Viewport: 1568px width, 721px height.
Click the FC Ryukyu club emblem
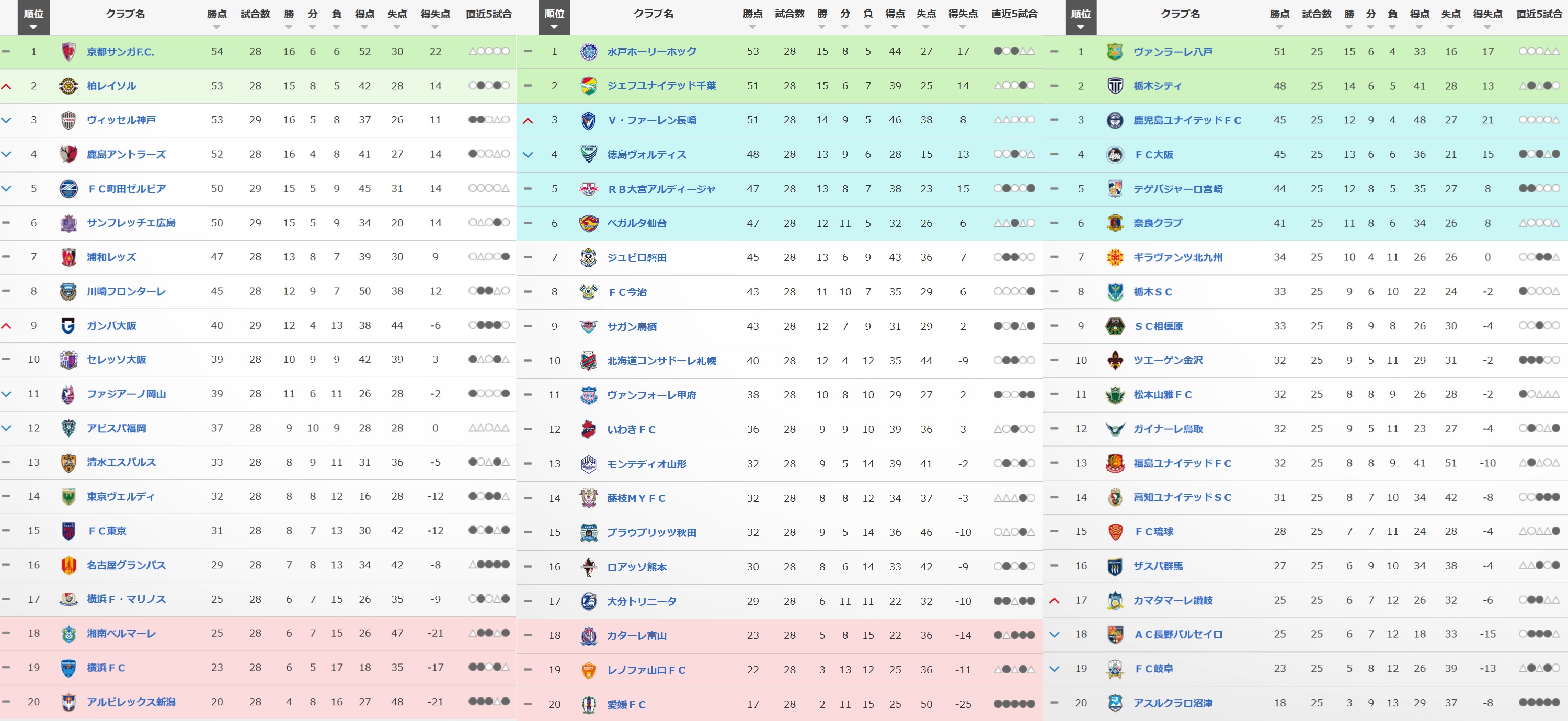pyautogui.click(x=1115, y=532)
